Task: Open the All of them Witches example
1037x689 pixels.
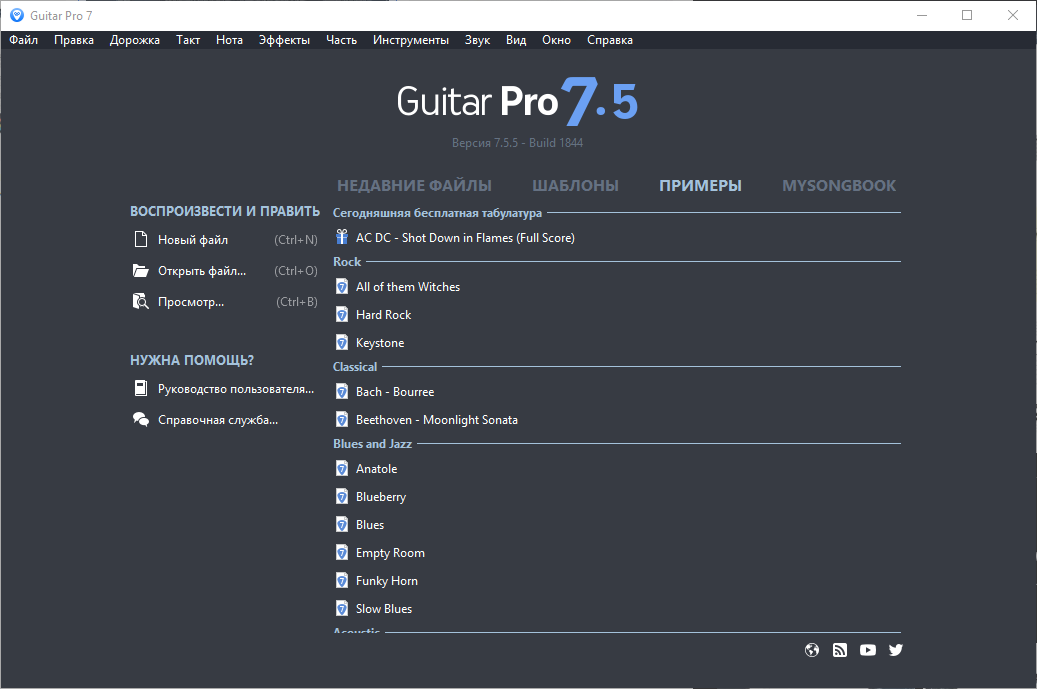Action: (407, 286)
